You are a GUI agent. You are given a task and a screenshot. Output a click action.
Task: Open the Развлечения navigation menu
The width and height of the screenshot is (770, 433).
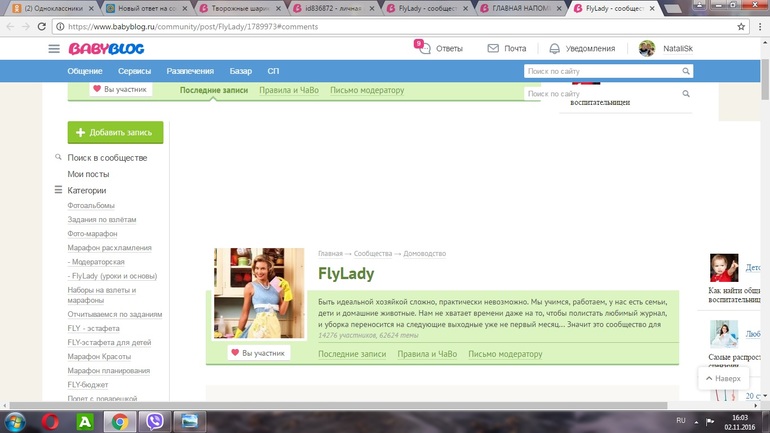click(190, 71)
